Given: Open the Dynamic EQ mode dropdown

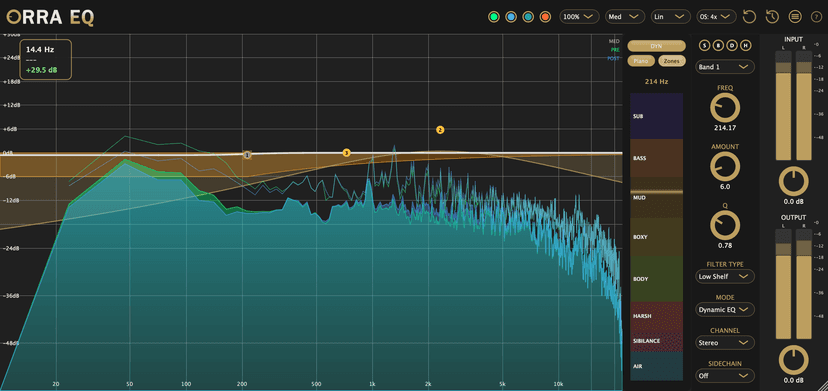Looking at the screenshot, I should [x=725, y=310].
